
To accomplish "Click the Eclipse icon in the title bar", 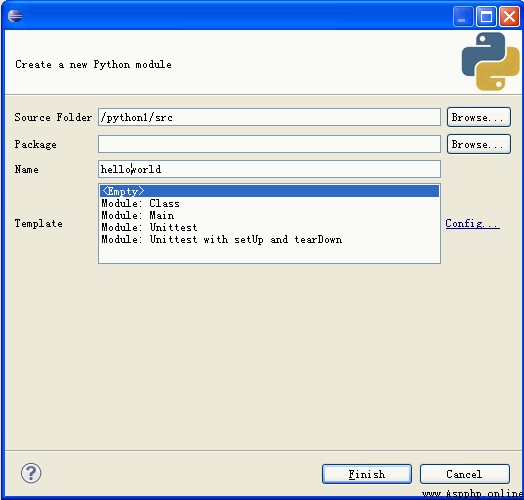I will [x=15, y=16].
